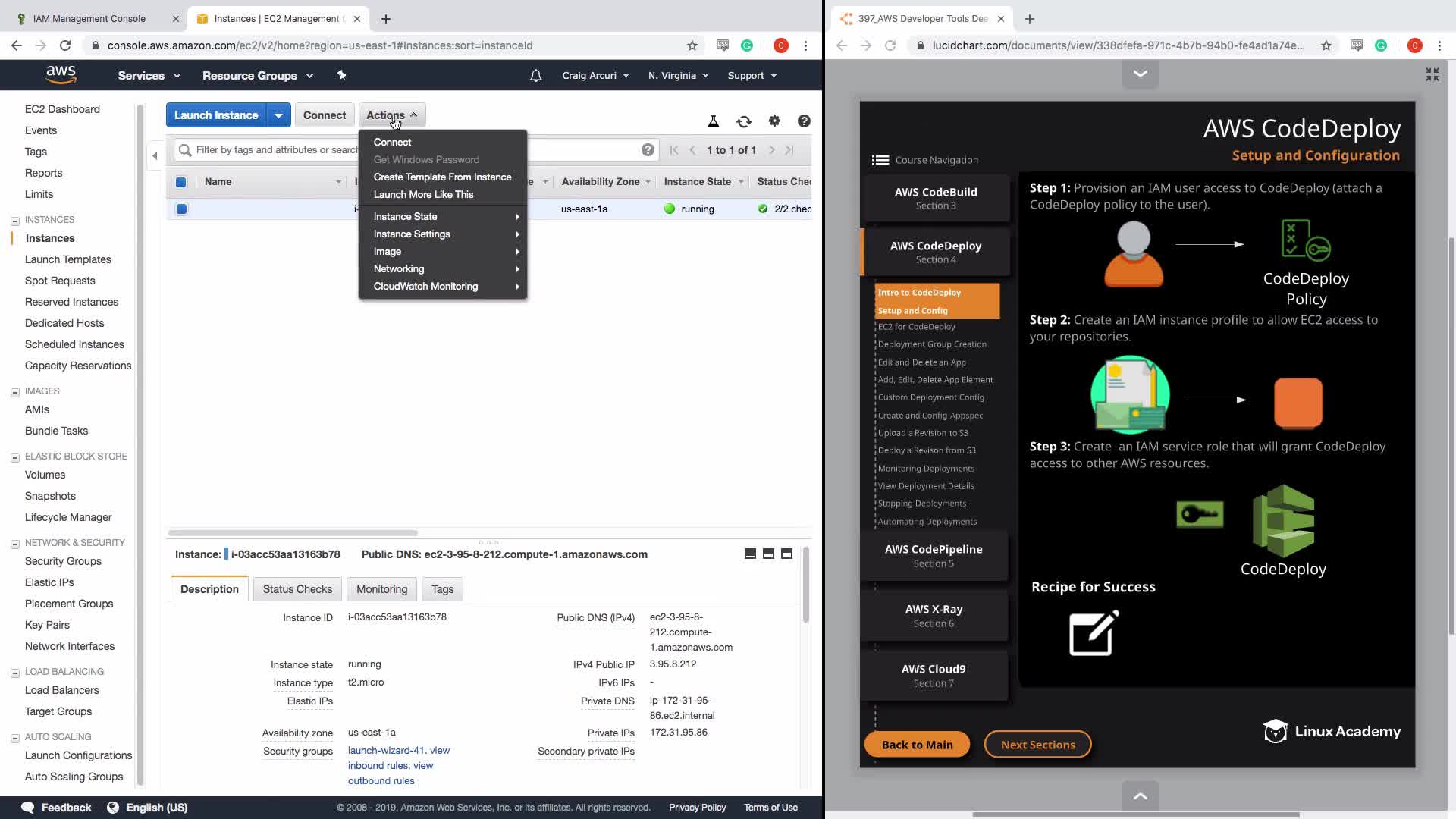Screen dimensions: 1456x819
Task: Expand the N. Virginia region dropdown
Action: pyautogui.click(x=678, y=76)
